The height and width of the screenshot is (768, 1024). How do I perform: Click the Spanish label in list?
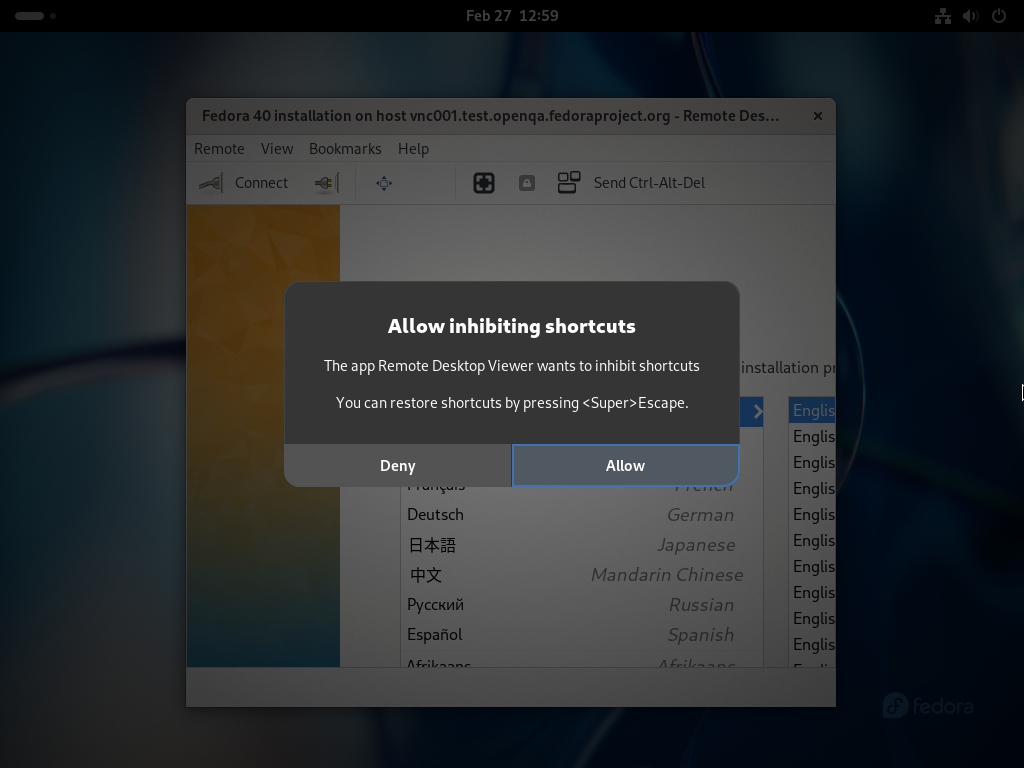(701, 635)
